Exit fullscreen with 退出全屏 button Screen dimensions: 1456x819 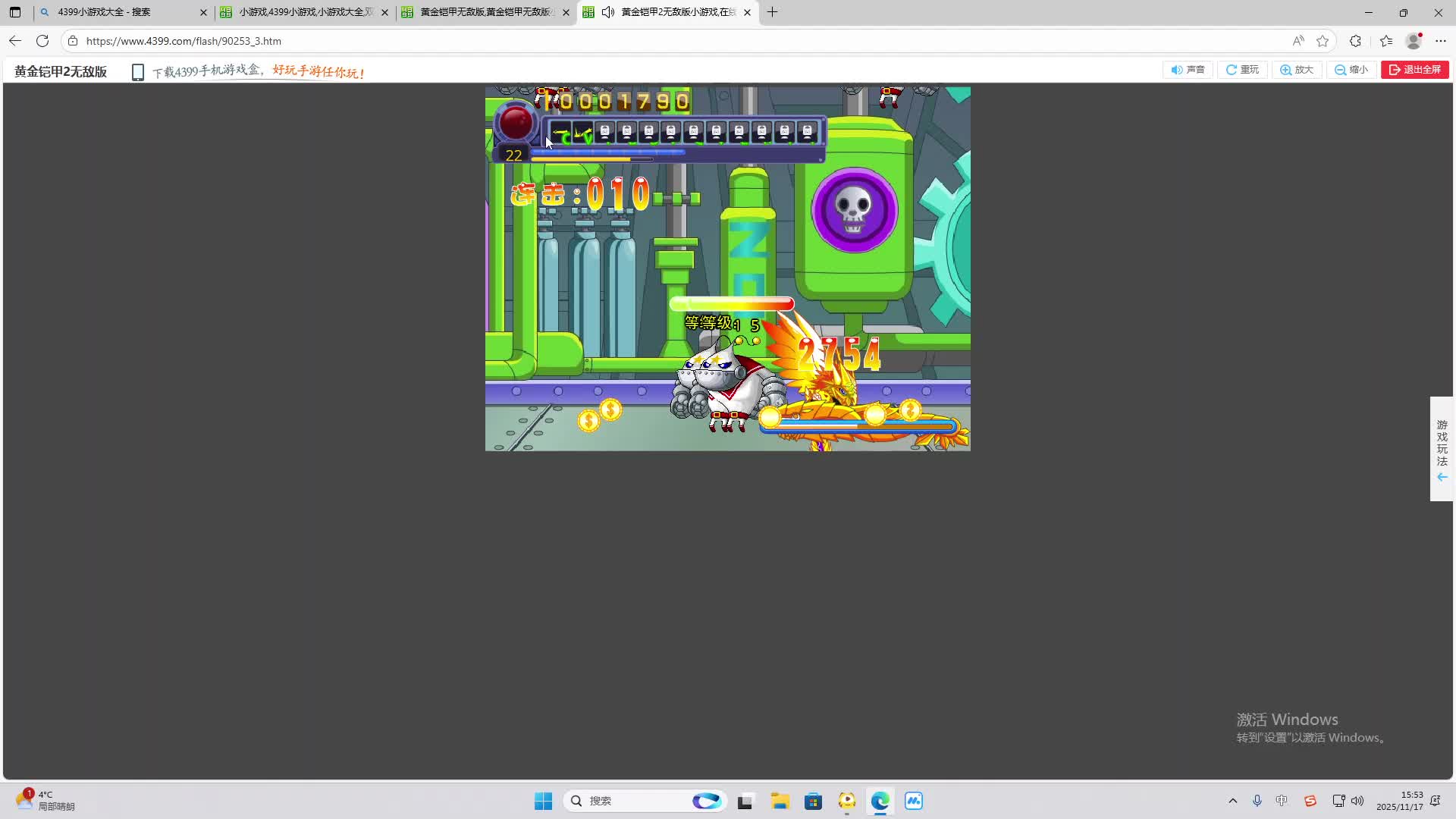pyautogui.click(x=1414, y=70)
